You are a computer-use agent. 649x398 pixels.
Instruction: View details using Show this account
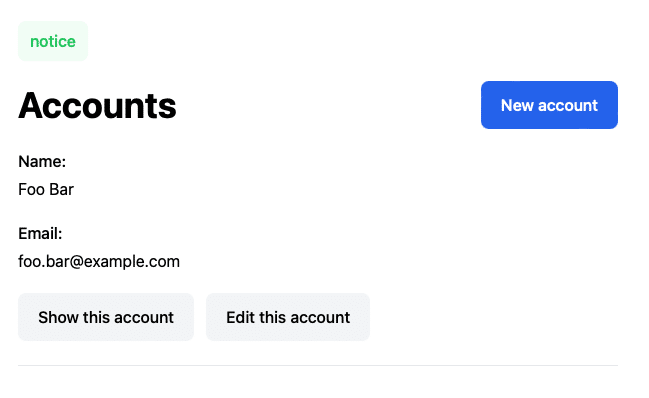pyautogui.click(x=106, y=317)
